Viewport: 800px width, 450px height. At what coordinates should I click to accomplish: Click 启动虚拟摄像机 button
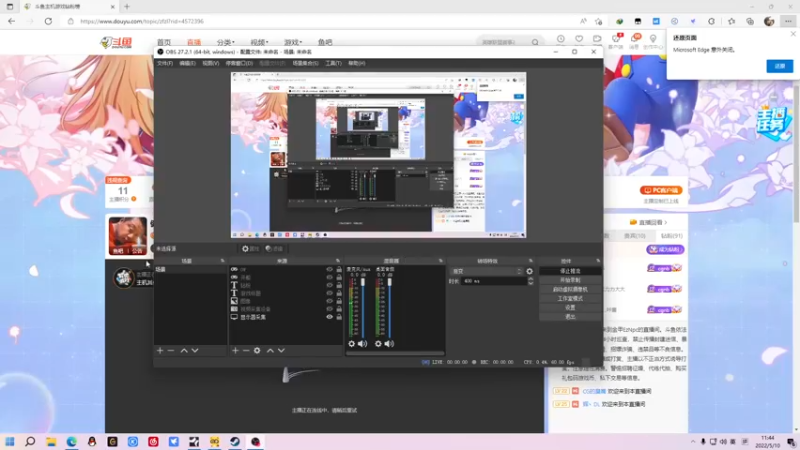coord(570,289)
